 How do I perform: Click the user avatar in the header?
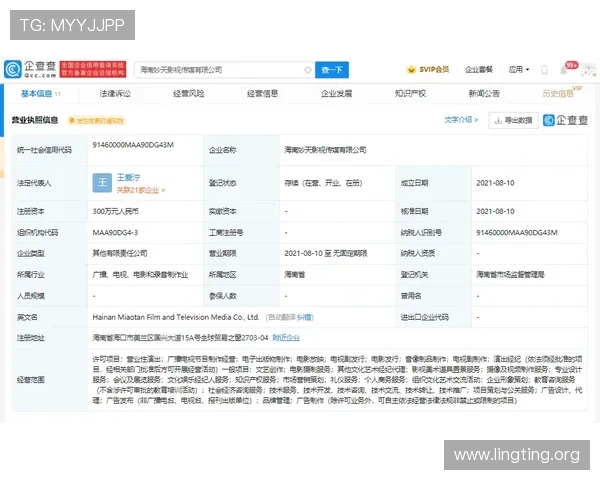(x=588, y=70)
